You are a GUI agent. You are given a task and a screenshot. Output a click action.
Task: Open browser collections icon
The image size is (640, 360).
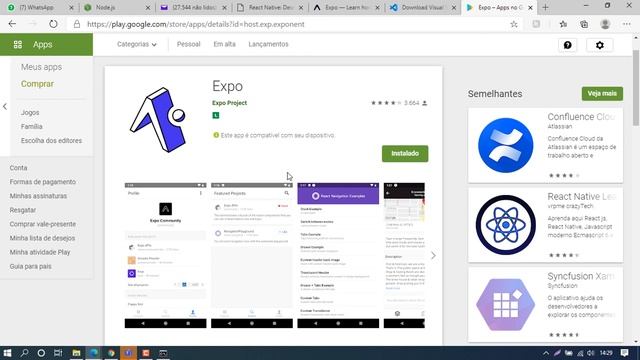pyautogui.click(x=584, y=24)
